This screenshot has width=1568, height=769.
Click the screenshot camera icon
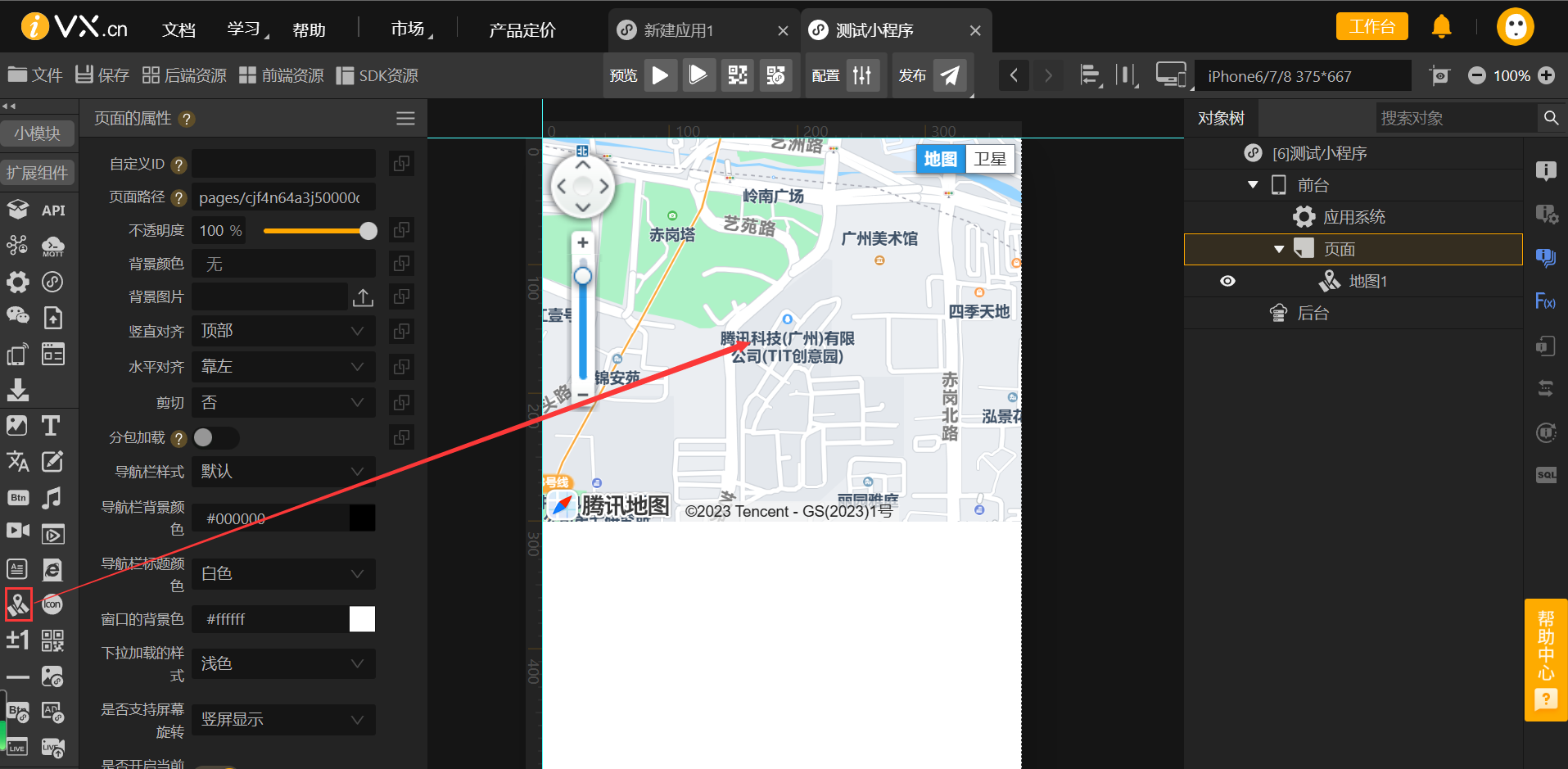1439,76
